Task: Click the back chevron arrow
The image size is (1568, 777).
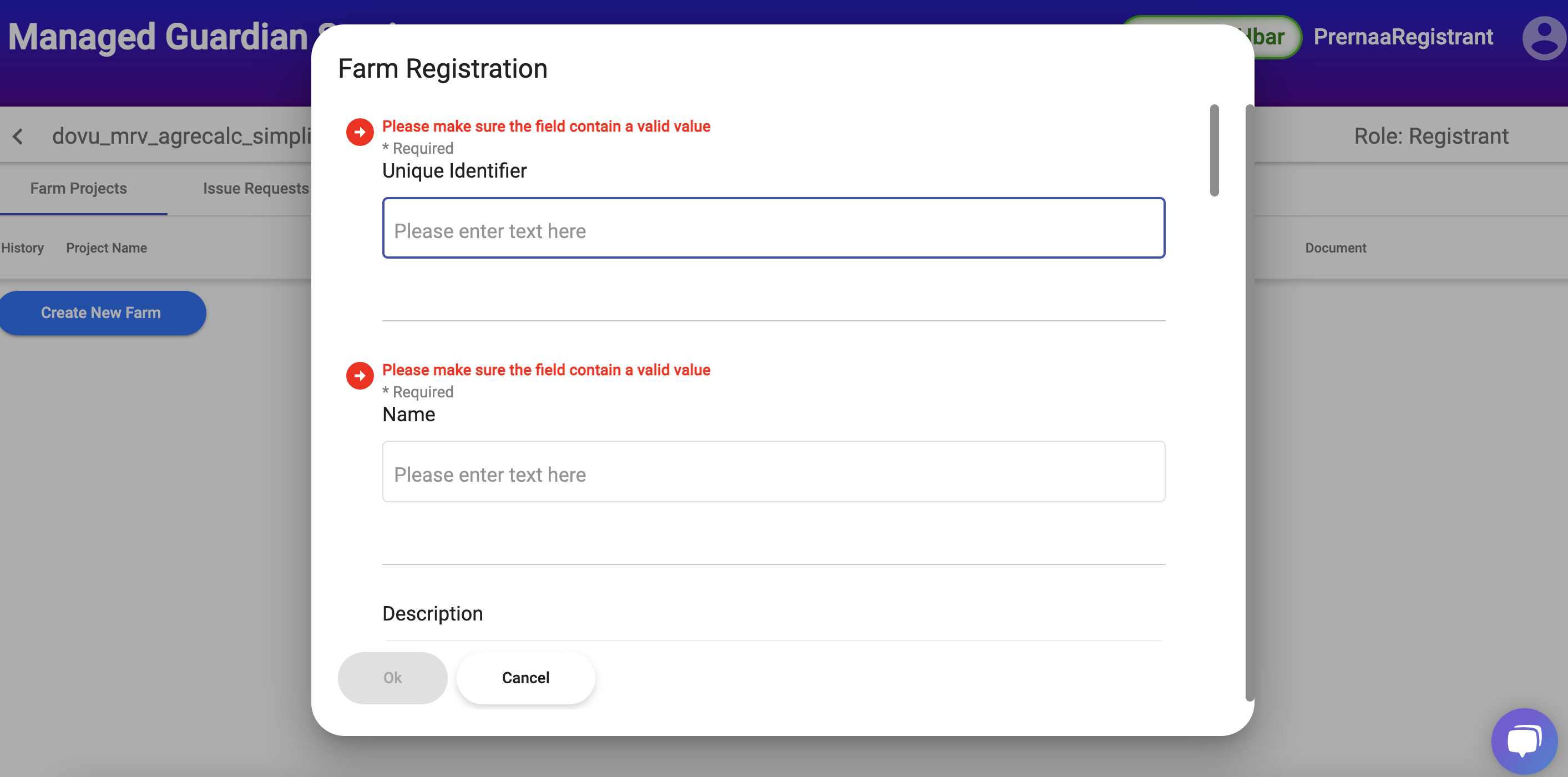Action: click(18, 136)
